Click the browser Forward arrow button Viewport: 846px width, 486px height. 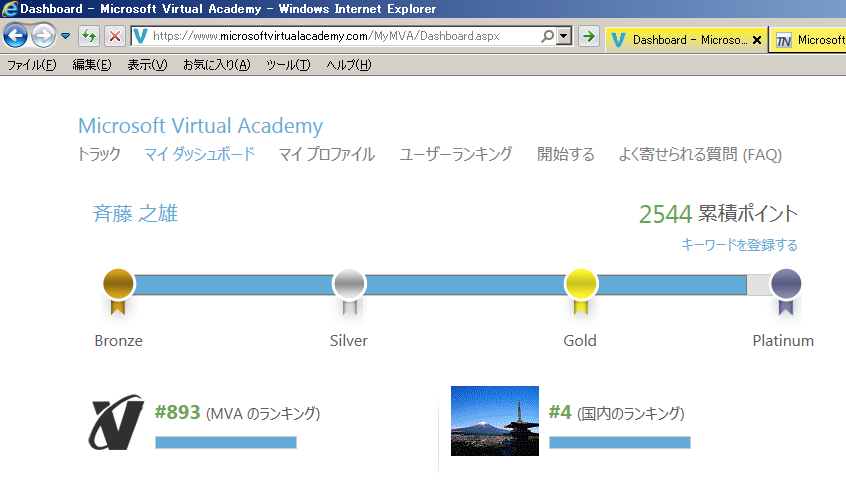(43, 36)
